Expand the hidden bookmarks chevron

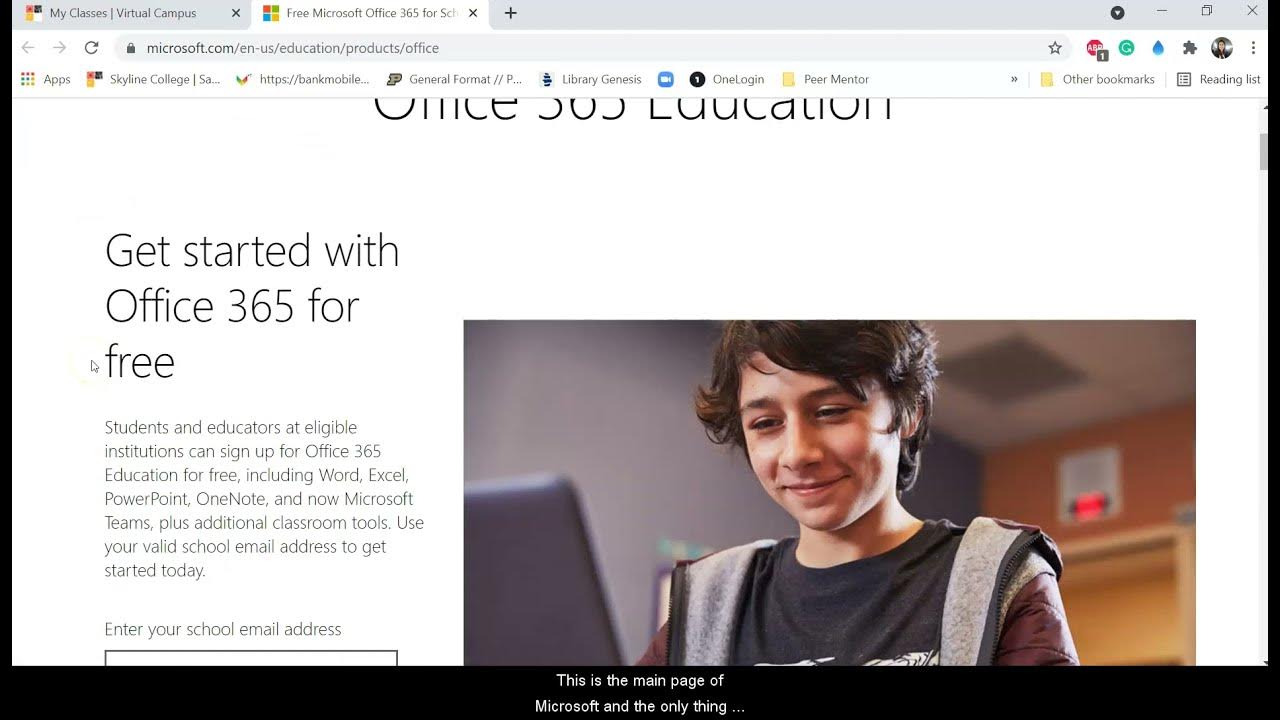point(1014,79)
